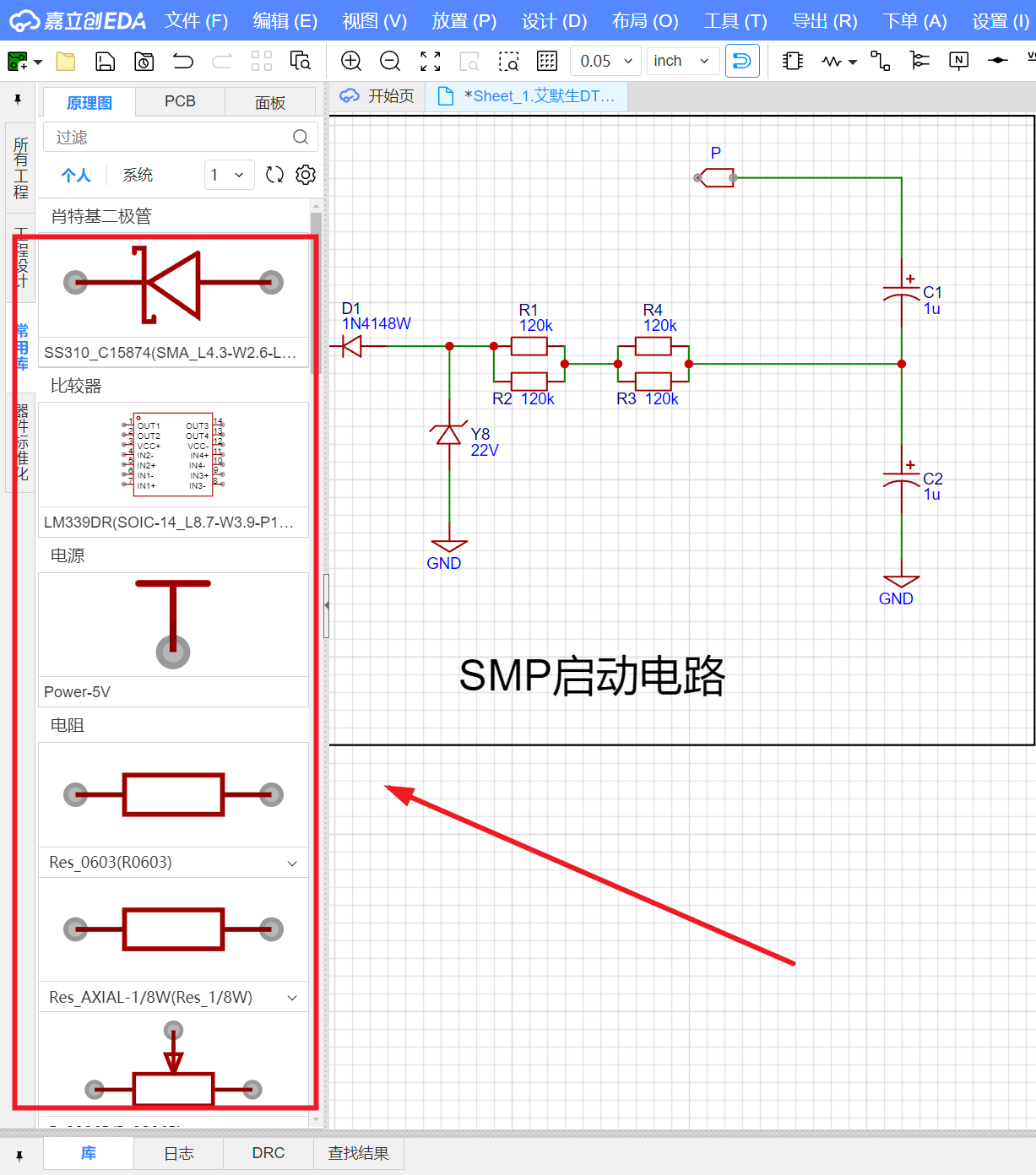Click the Save file icon
The image size is (1036, 1175).
pos(105,61)
